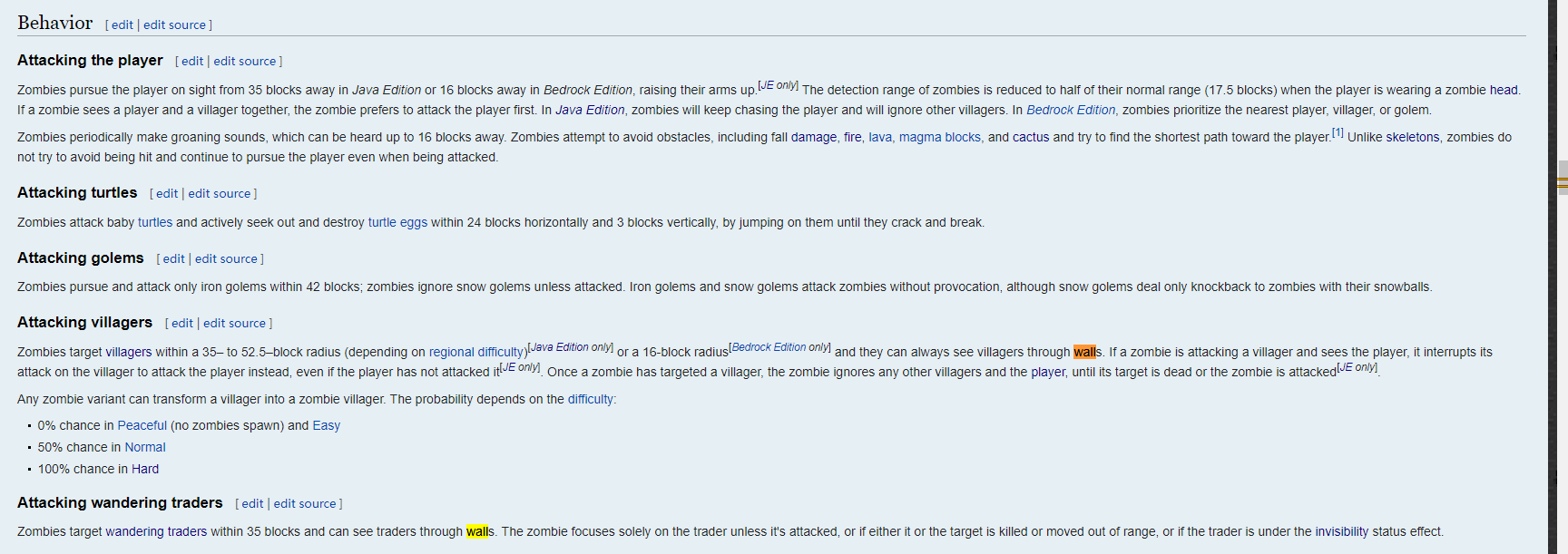Click 'edit source' beside Attacking golems
Screen dimensions: 1568x554
(x=226, y=259)
